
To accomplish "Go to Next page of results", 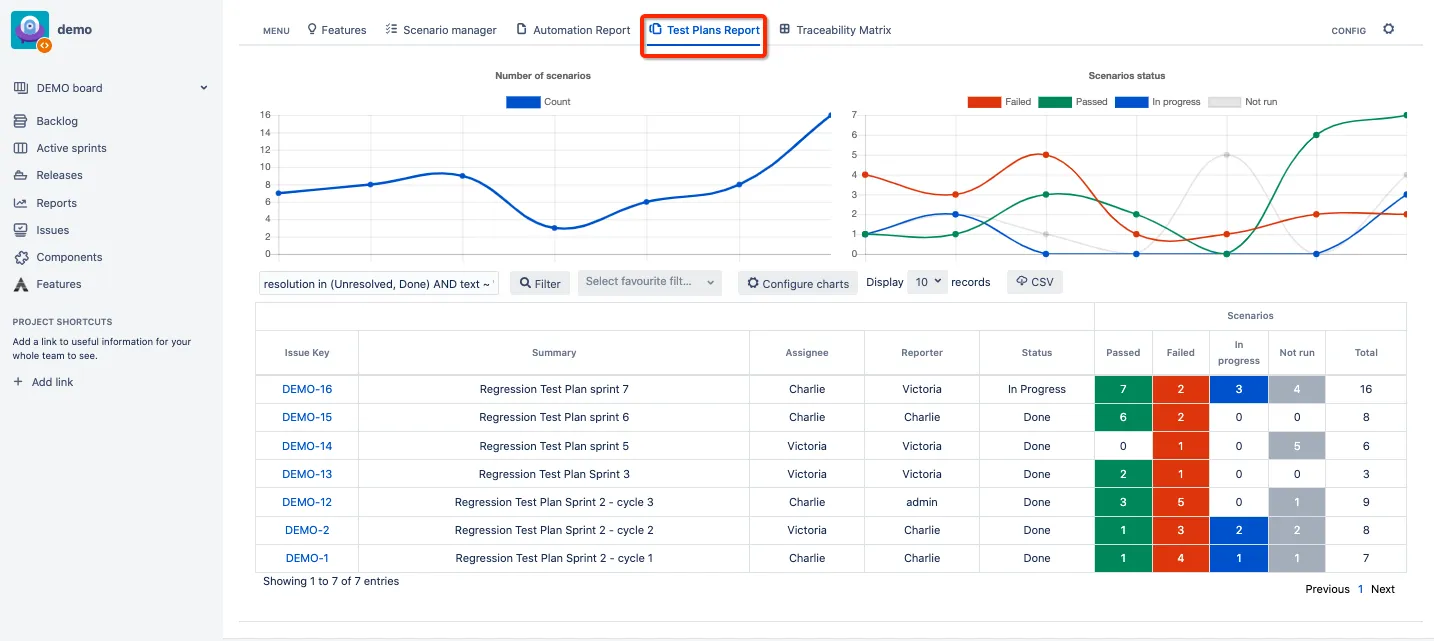I will coord(1383,589).
